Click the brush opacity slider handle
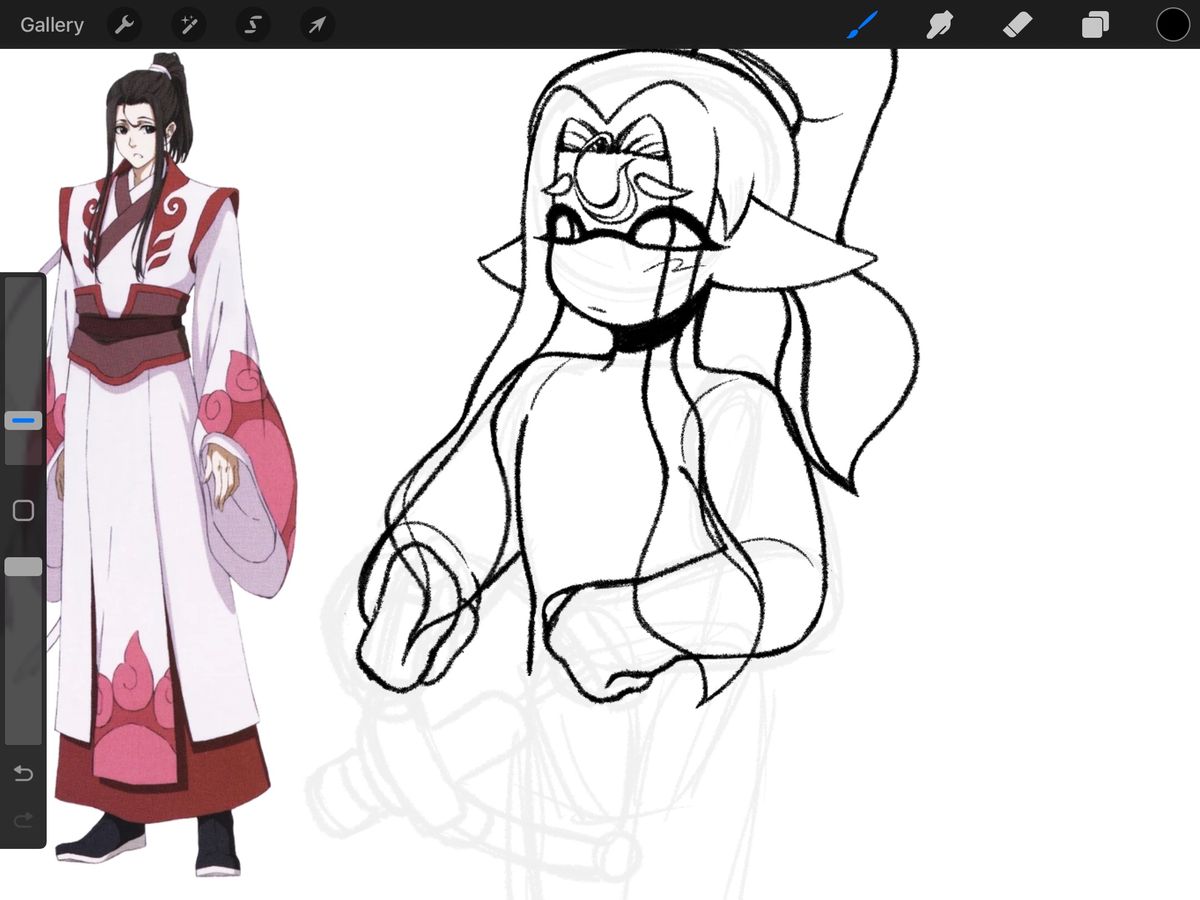Viewport: 1200px width, 900px height. (x=23, y=567)
